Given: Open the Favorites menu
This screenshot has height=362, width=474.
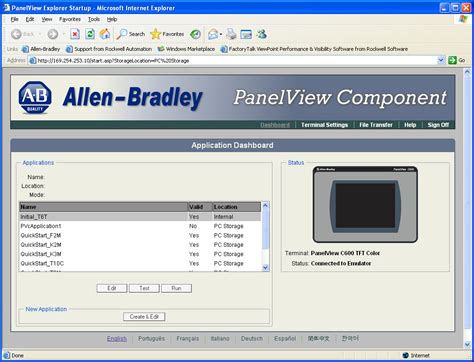Looking at the screenshot, I should [x=70, y=19].
